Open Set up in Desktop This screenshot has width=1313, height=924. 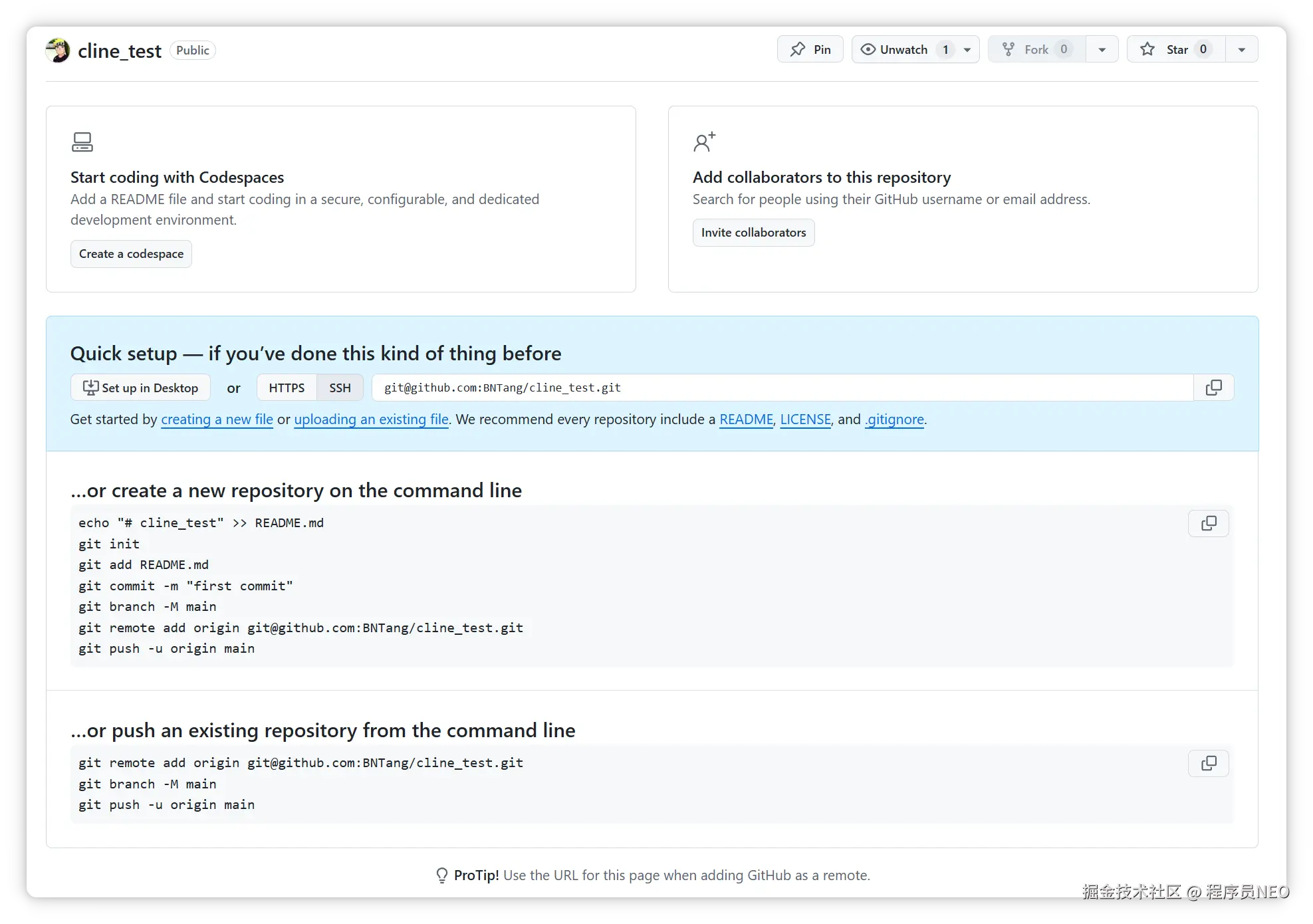(x=140, y=388)
